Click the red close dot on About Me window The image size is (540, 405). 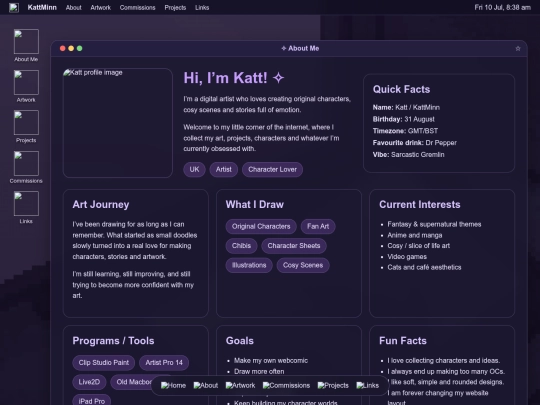(63, 49)
